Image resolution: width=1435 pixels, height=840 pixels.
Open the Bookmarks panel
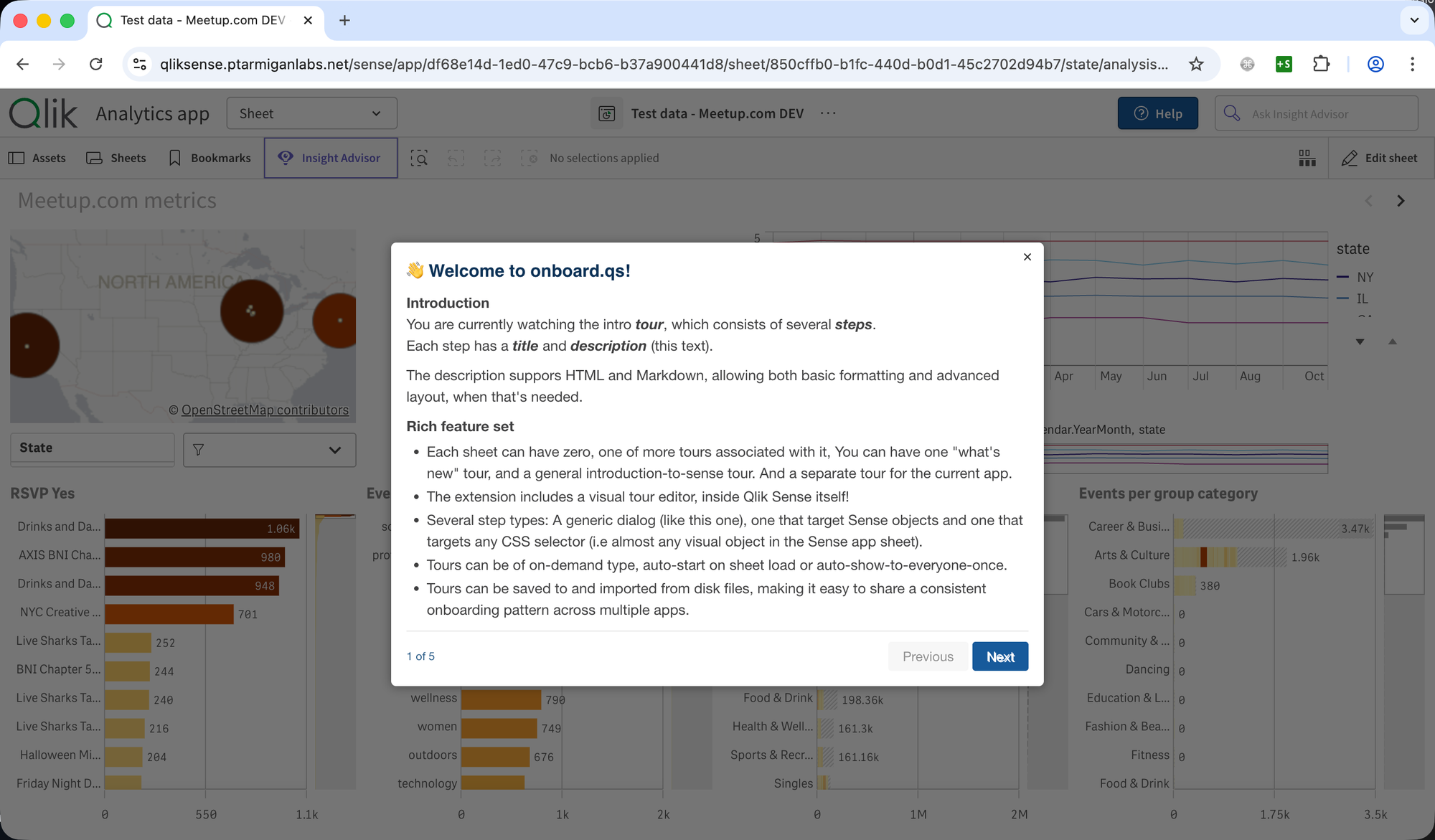point(209,158)
